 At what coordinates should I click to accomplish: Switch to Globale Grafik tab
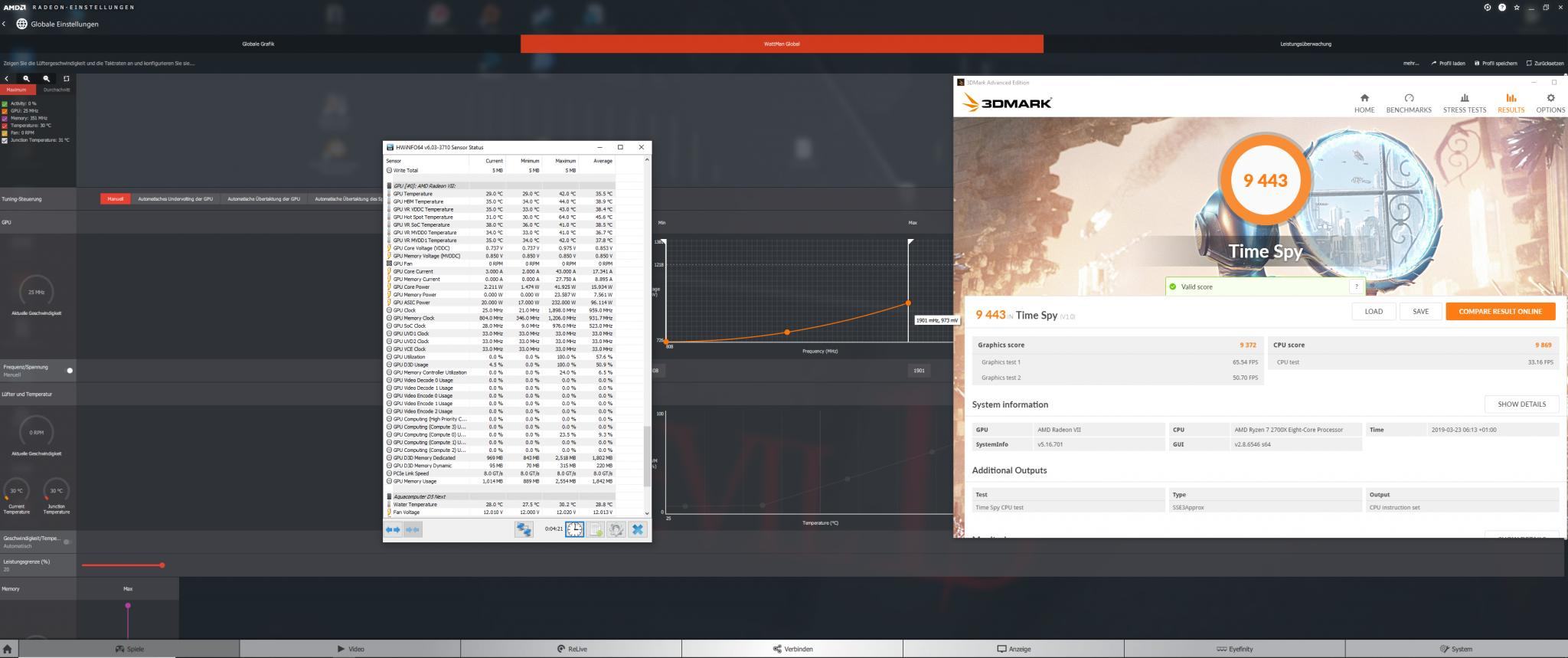tap(259, 44)
